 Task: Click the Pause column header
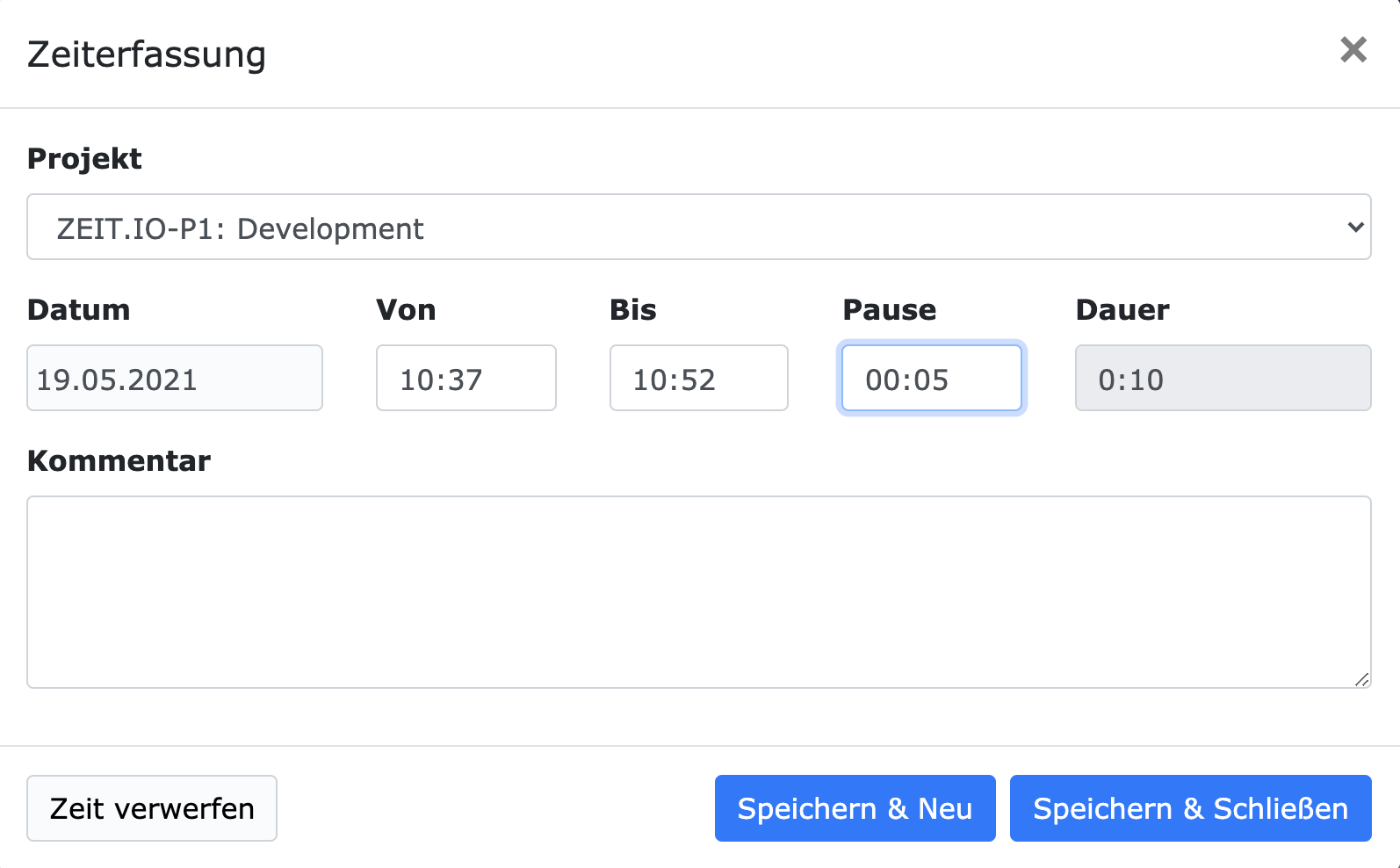889,309
